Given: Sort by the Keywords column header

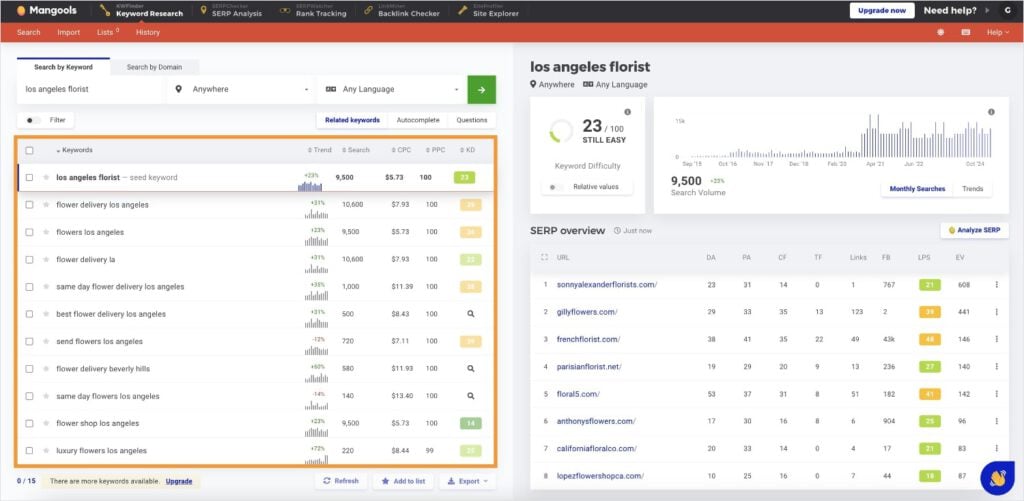Looking at the screenshot, I should [74, 150].
